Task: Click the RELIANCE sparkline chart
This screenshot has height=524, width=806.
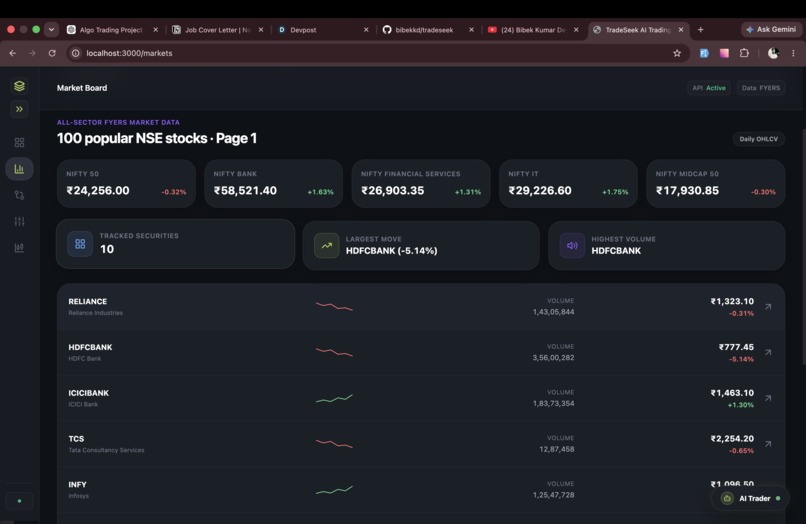Action: coord(334,306)
